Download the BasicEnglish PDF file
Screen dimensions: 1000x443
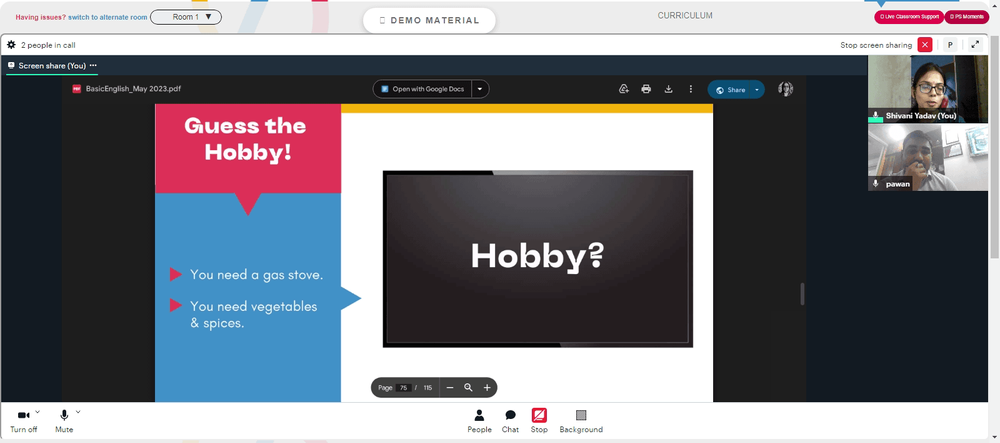(x=668, y=89)
